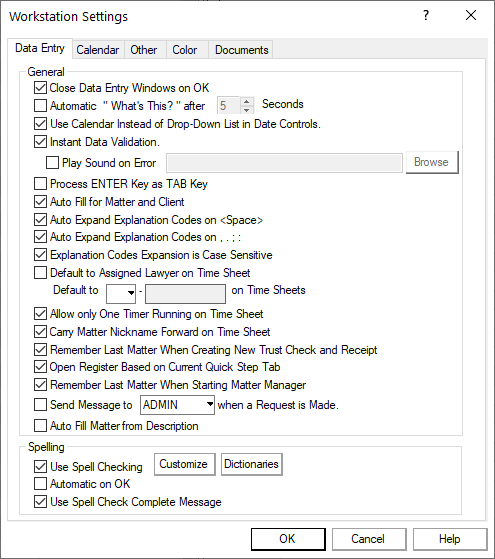
Task: Select the Color tab
Action: tap(185, 50)
